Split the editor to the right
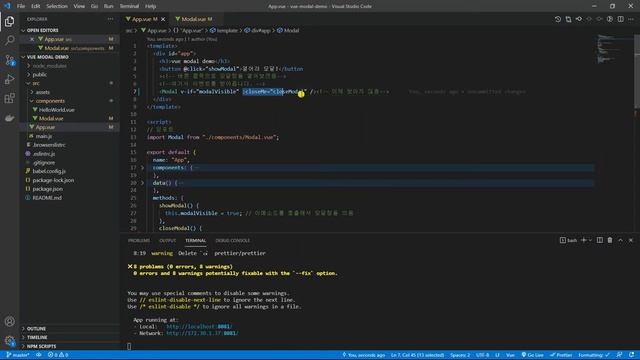This screenshot has width=640, height=360. [x=620, y=19]
